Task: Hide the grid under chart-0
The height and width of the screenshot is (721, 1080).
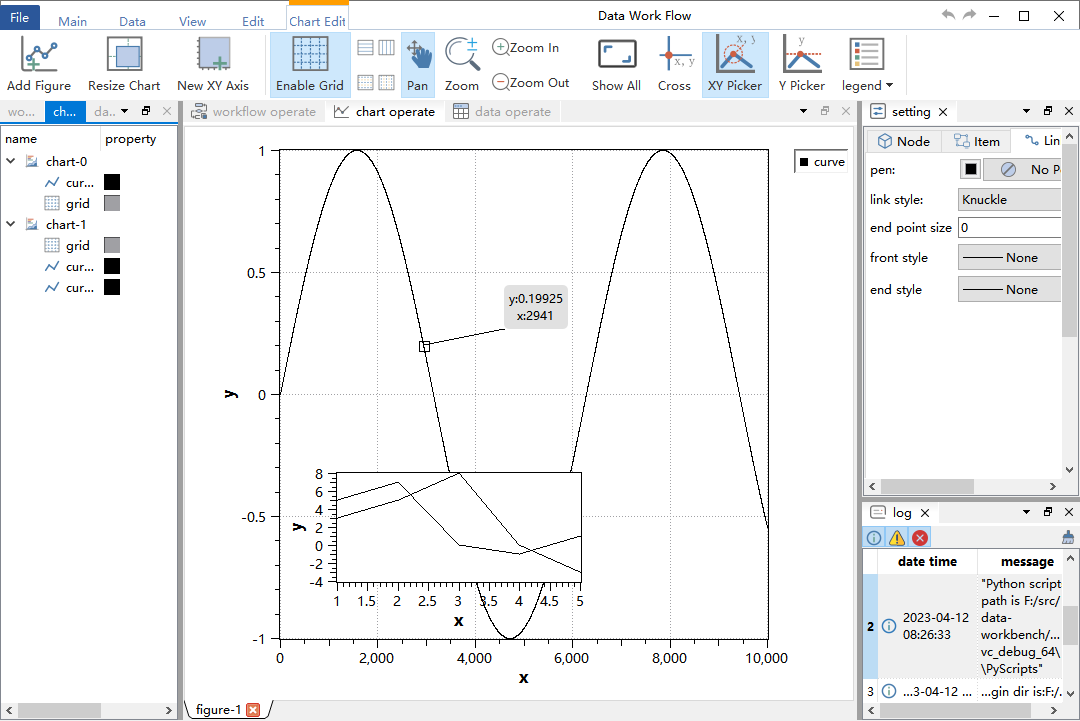Action: pos(76,203)
